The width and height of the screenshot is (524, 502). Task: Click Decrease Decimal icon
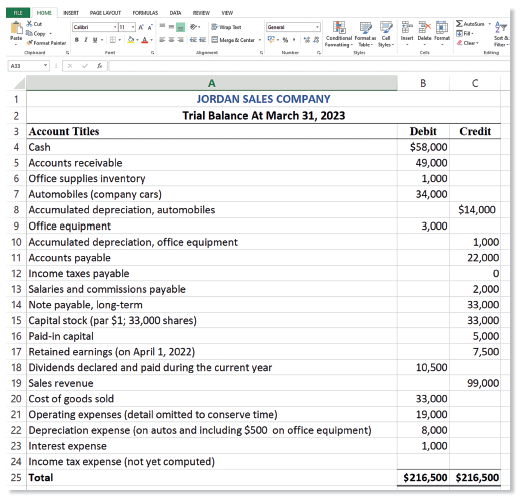pyautogui.click(x=316, y=40)
